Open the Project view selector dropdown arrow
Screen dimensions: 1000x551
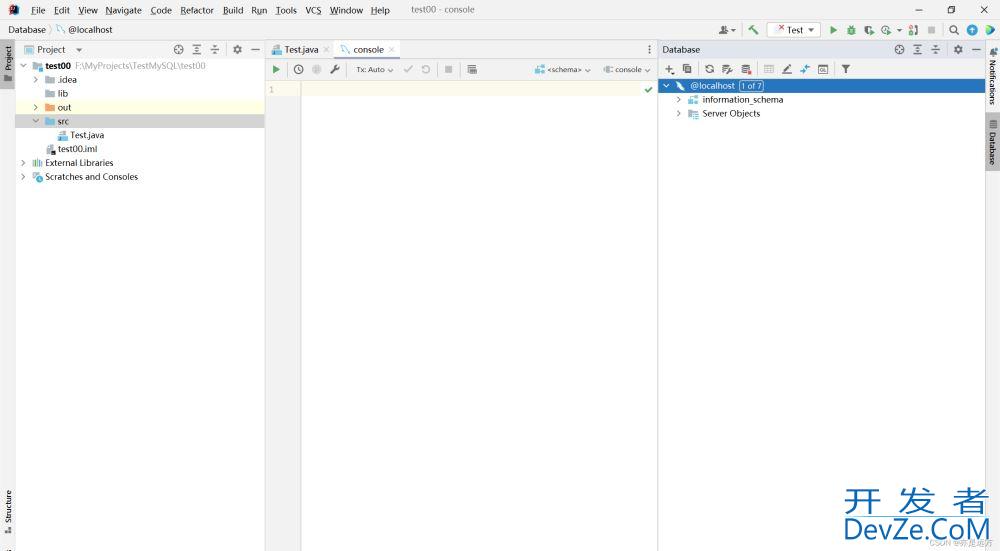pyautogui.click(x=79, y=50)
